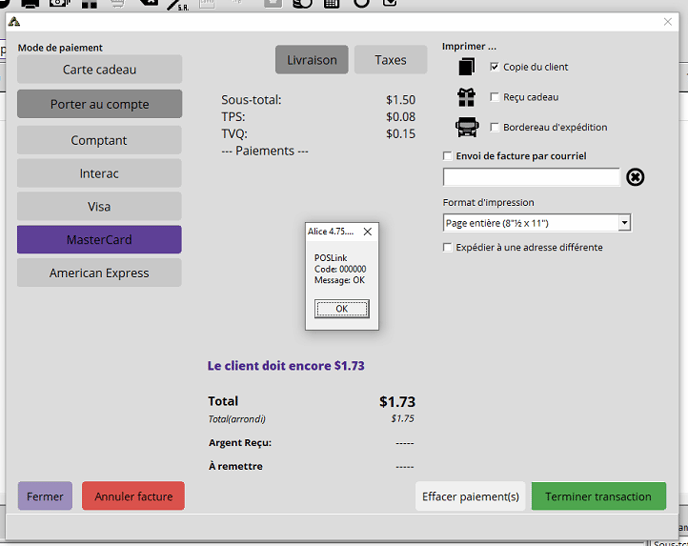
Task: Enable Expédier à une adresse différente
Action: [447, 248]
